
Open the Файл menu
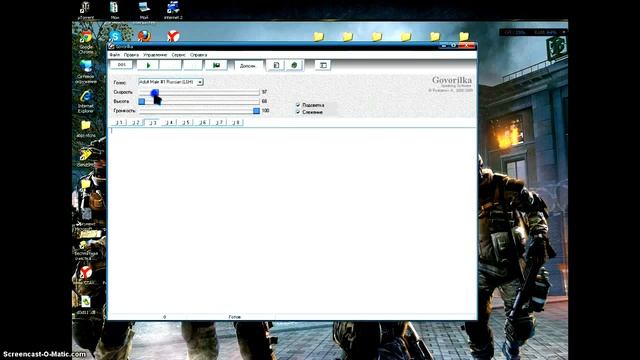tap(115, 55)
